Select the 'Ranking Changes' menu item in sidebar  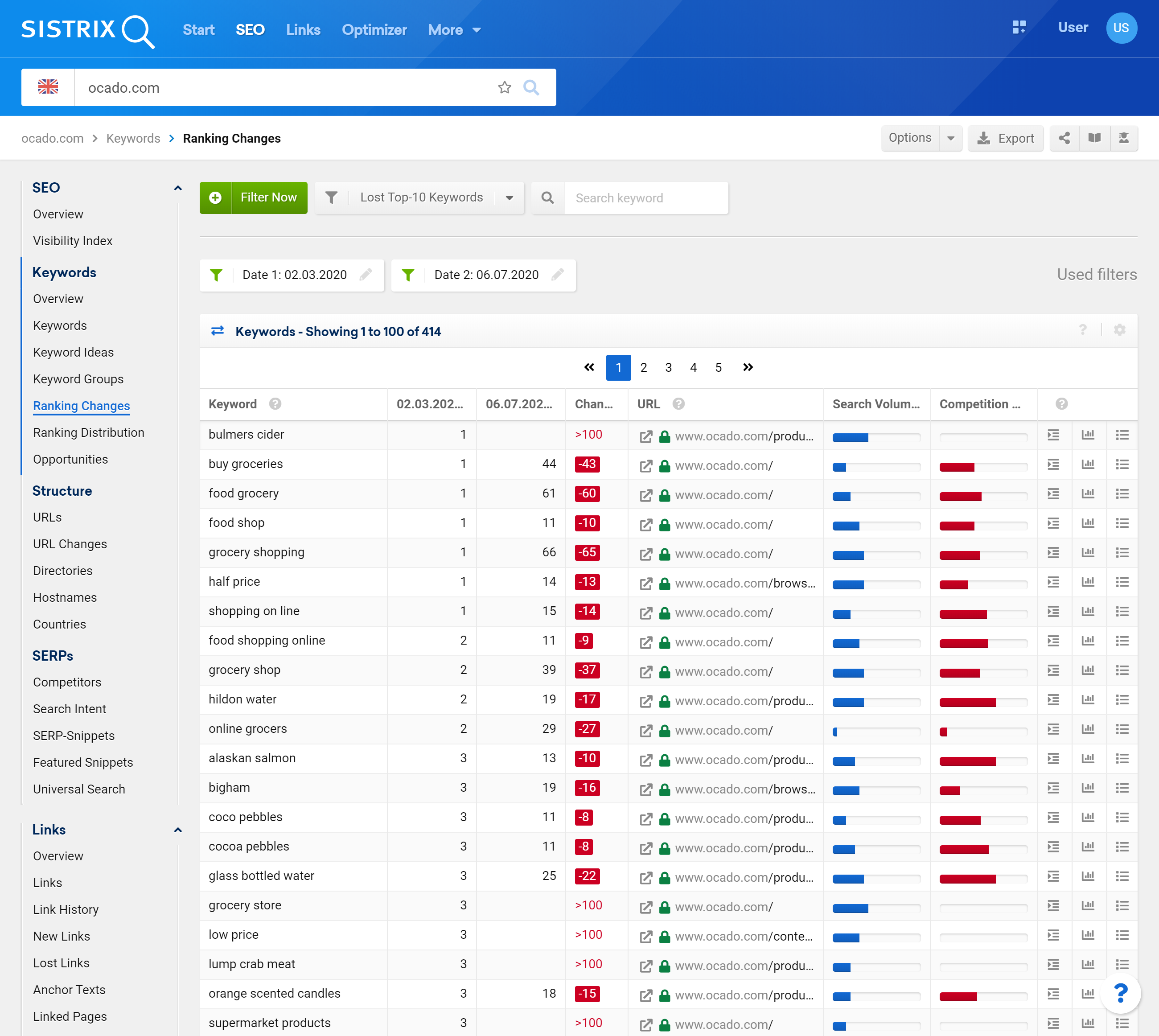pyautogui.click(x=81, y=405)
